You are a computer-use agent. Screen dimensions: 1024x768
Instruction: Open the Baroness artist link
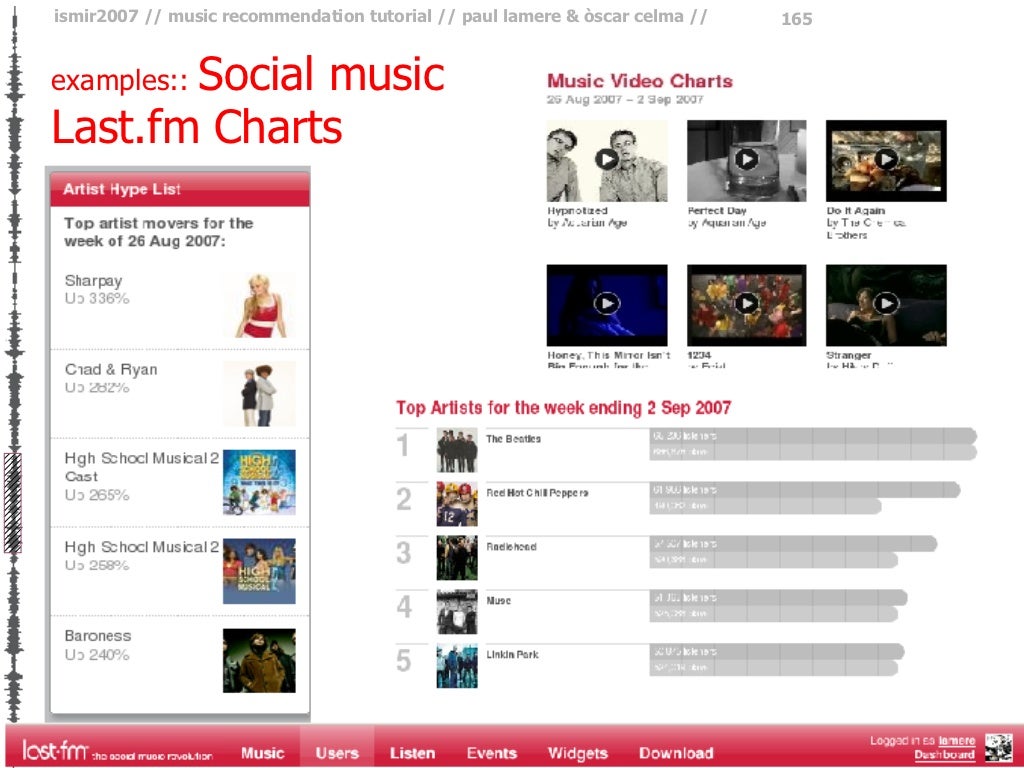click(x=98, y=636)
